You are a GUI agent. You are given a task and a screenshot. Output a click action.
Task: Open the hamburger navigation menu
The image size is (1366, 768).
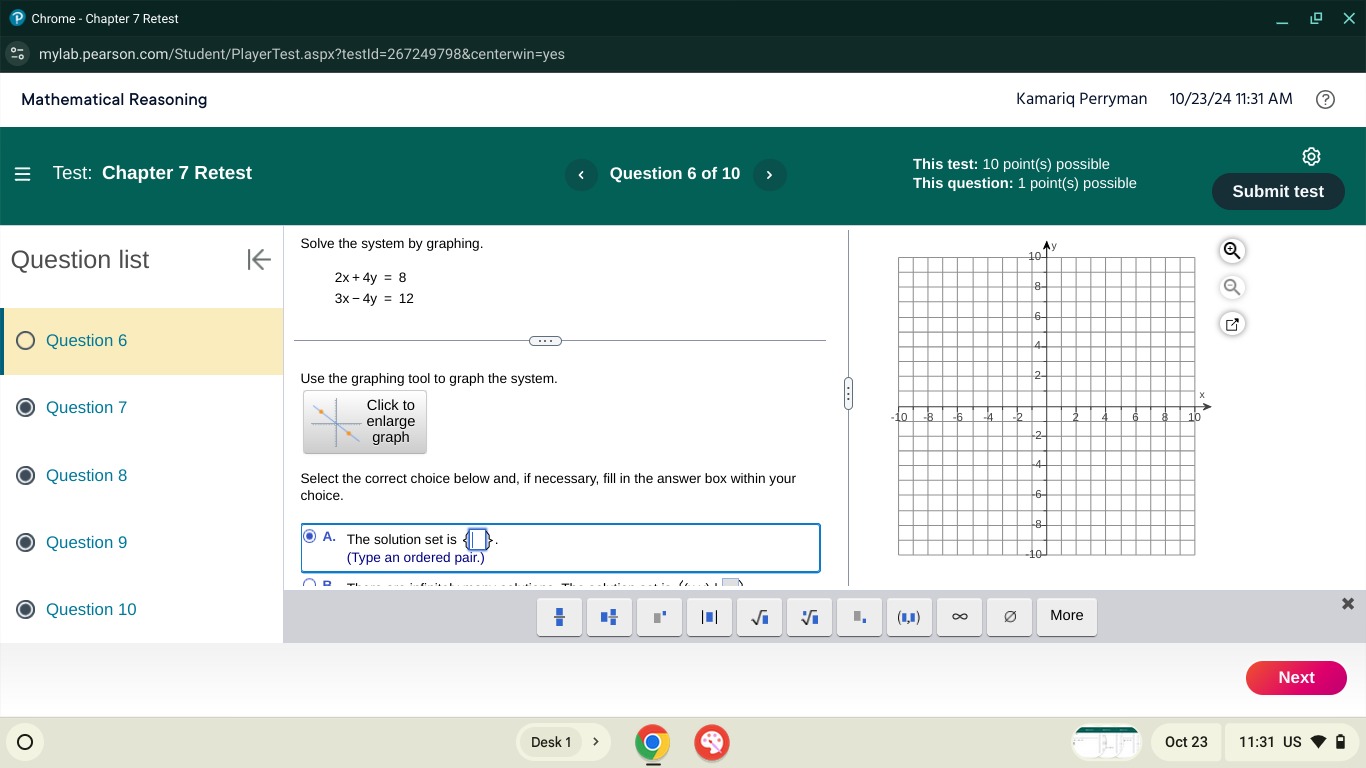click(x=23, y=174)
